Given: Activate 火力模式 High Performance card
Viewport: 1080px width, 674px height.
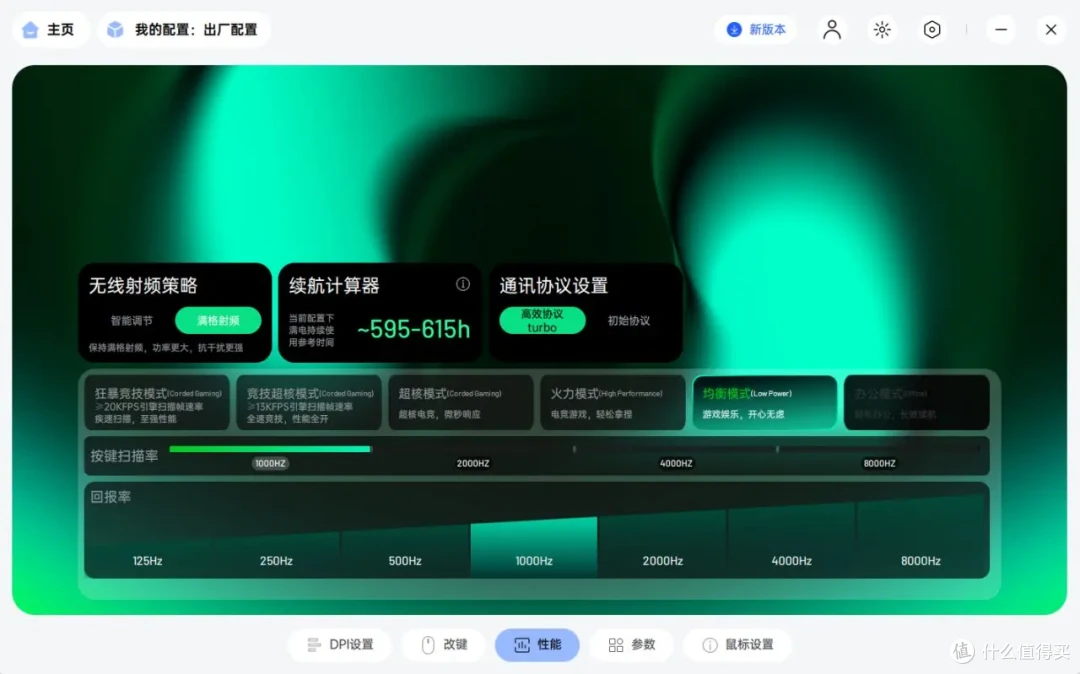Looking at the screenshot, I should 613,403.
